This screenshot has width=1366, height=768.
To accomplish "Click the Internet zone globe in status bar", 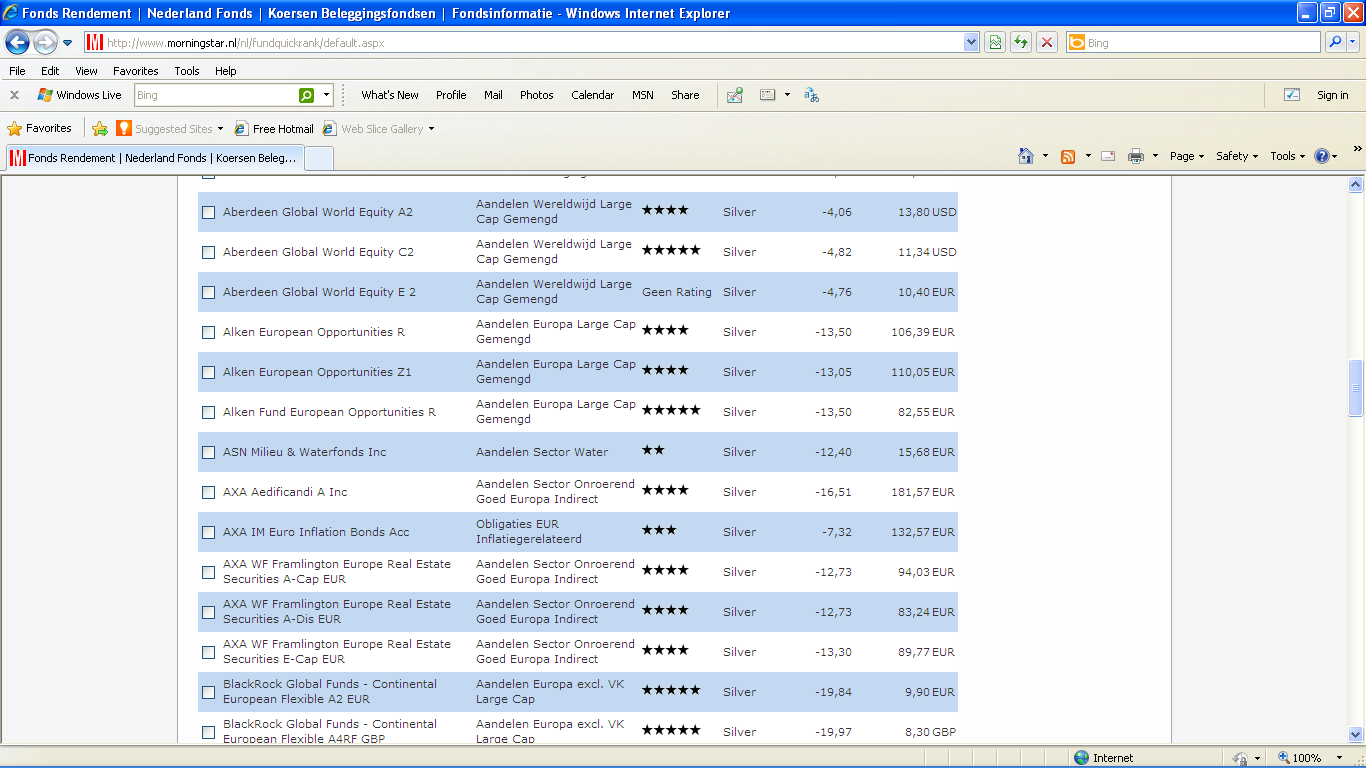I will coord(1081,758).
